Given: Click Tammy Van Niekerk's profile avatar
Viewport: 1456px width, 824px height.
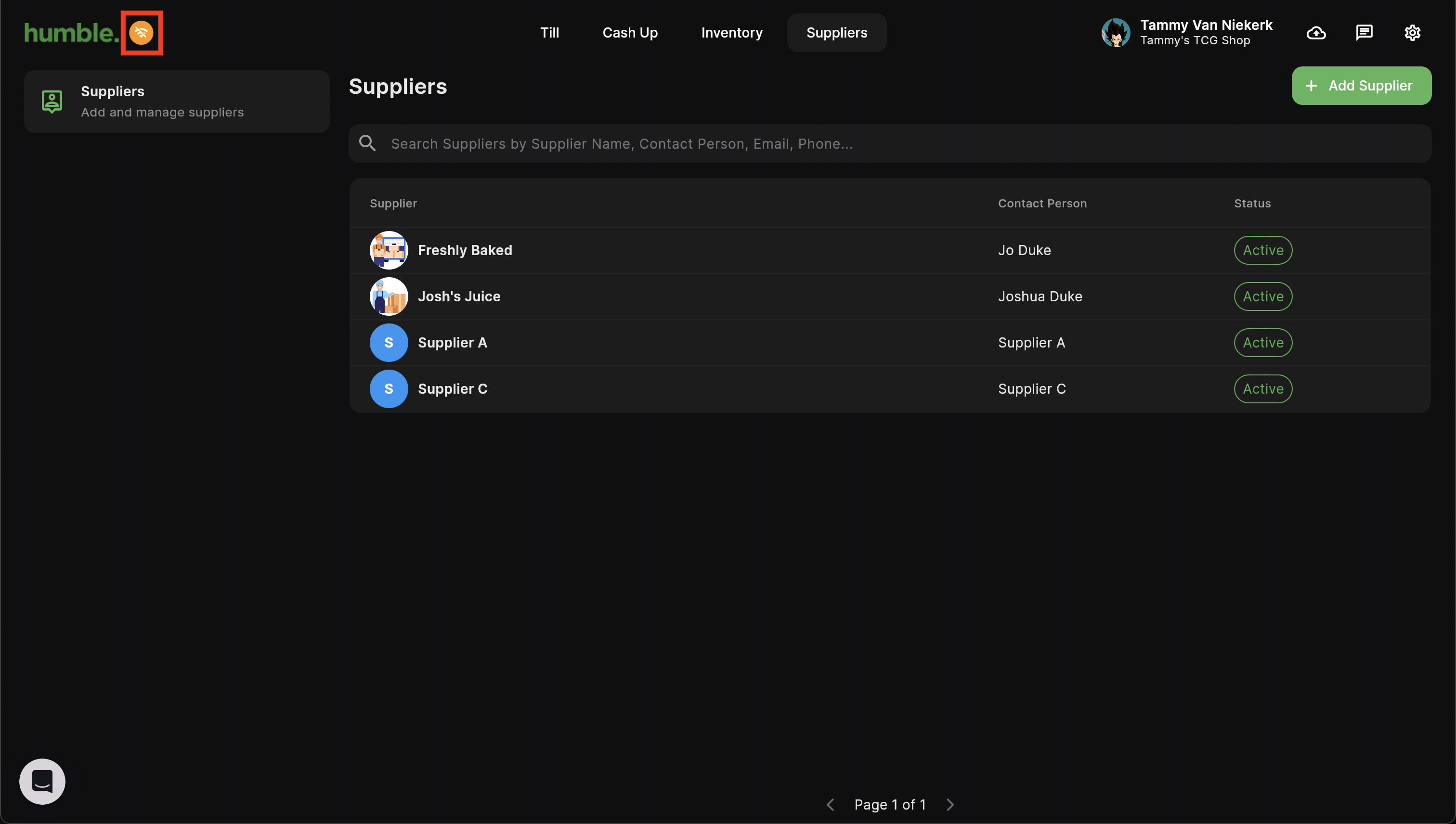Looking at the screenshot, I should coord(1116,33).
